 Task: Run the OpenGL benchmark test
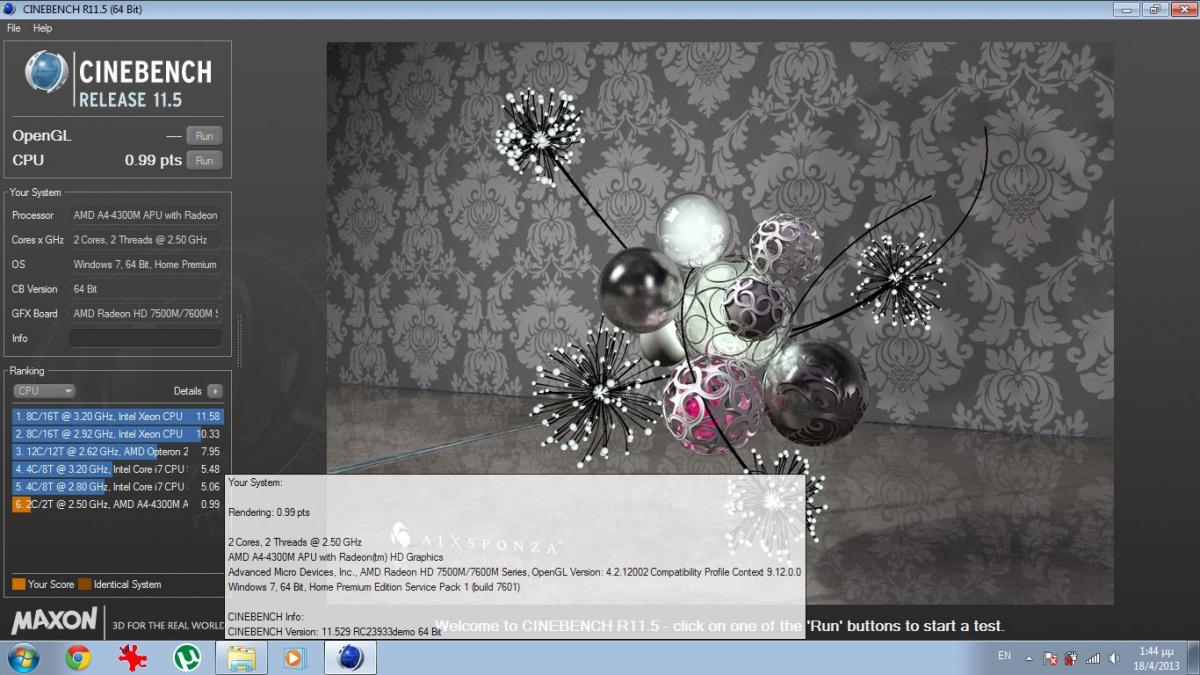pyautogui.click(x=204, y=136)
